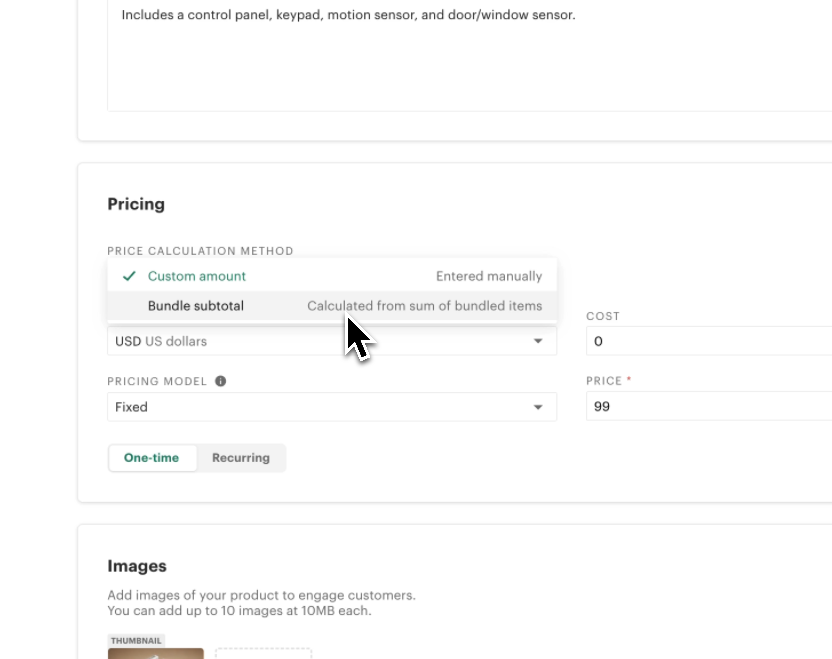
Task: Switch to the Recurring billing tab
Action: pyautogui.click(x=240, y=457)
